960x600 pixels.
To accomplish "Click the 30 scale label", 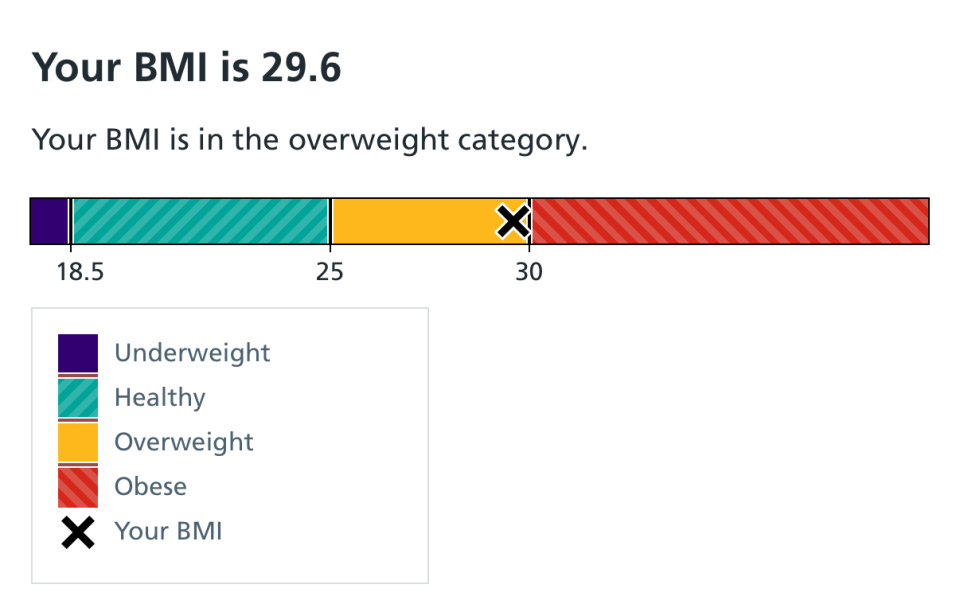I will click(529, 271).
